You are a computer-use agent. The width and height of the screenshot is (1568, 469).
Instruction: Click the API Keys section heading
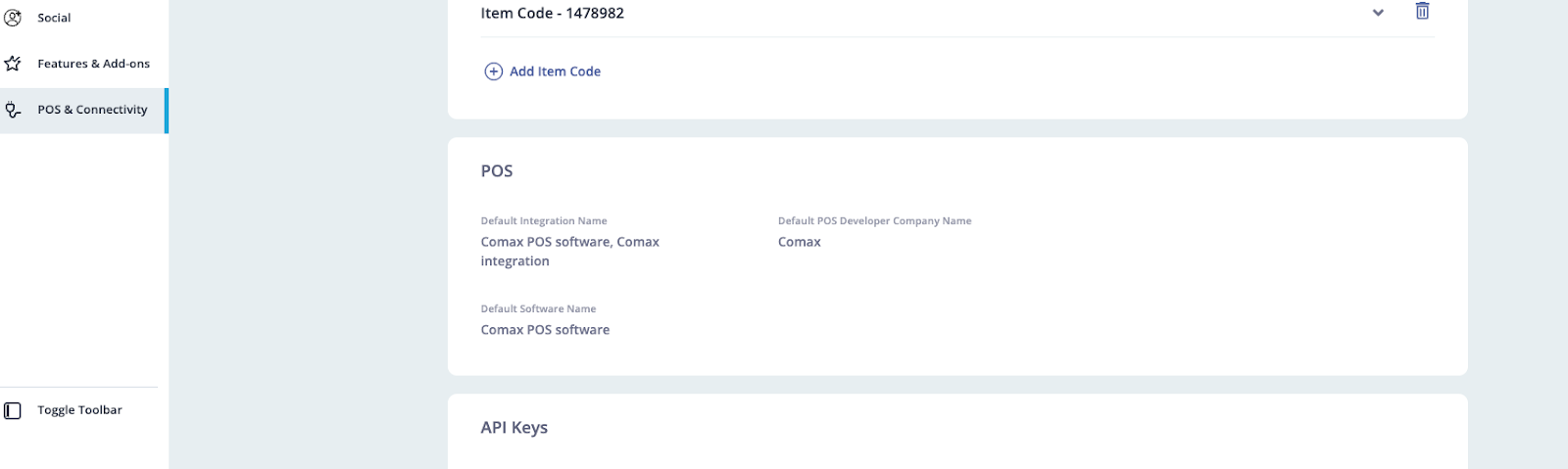click(514, 428)
